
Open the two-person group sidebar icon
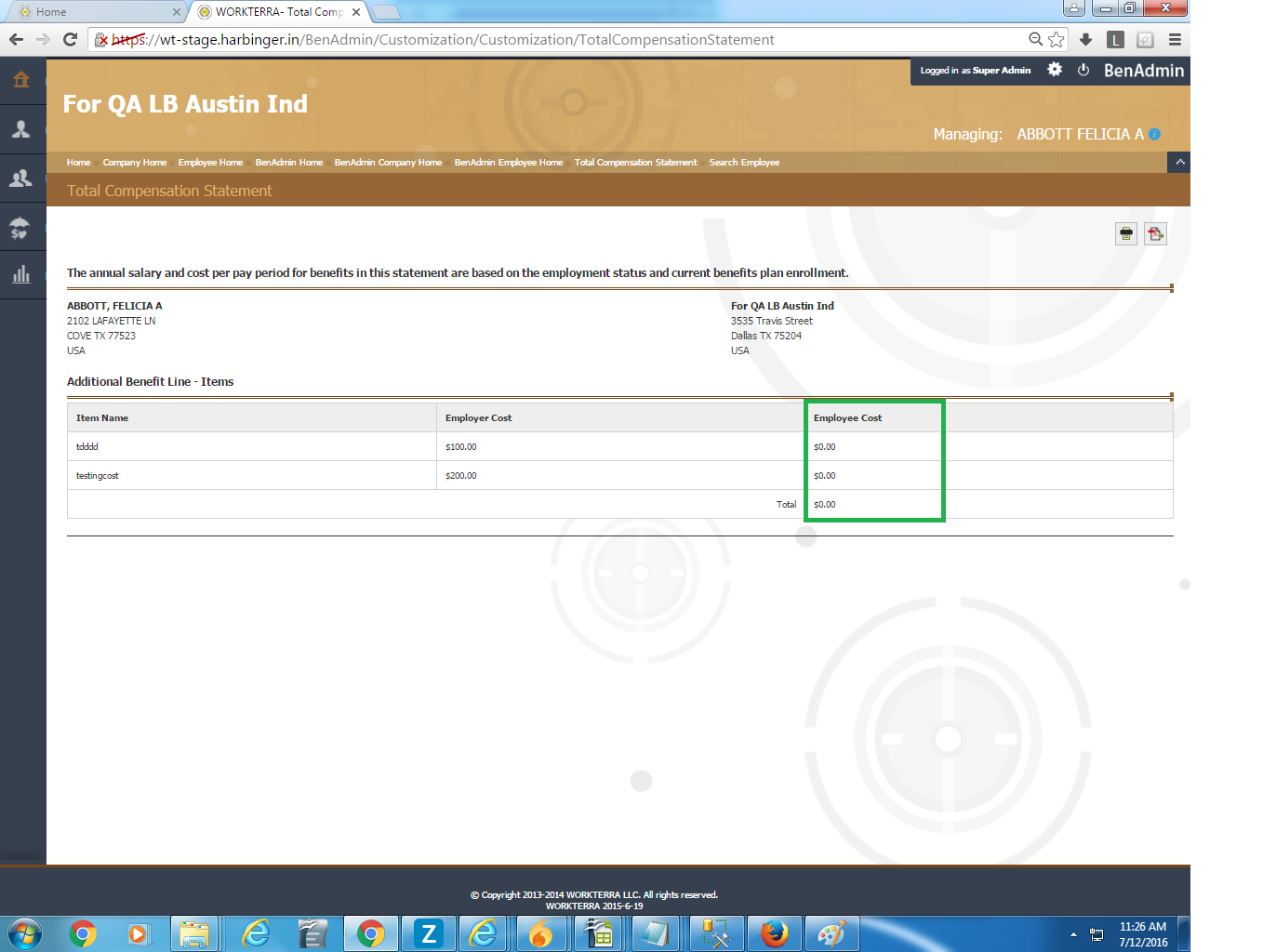[x=21, y=178]
